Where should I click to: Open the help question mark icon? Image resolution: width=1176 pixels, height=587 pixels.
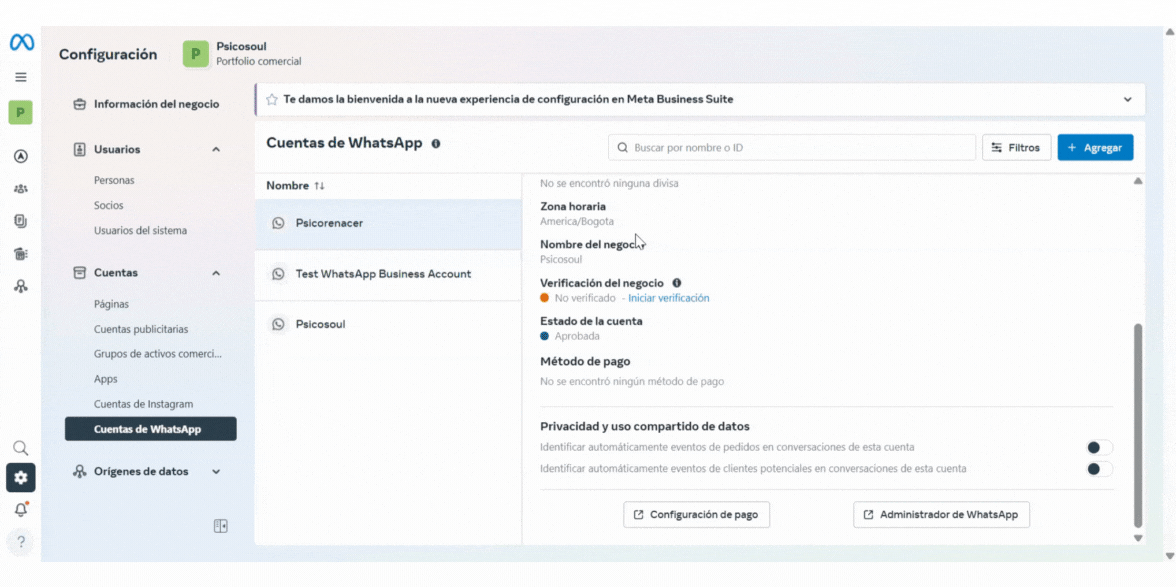[21, 542]
